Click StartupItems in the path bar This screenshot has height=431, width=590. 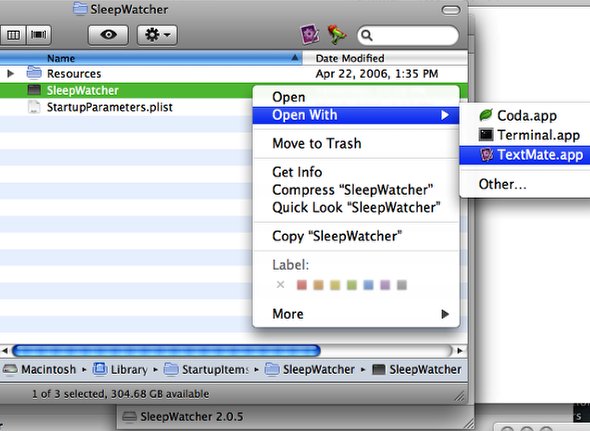click(206, 370)
